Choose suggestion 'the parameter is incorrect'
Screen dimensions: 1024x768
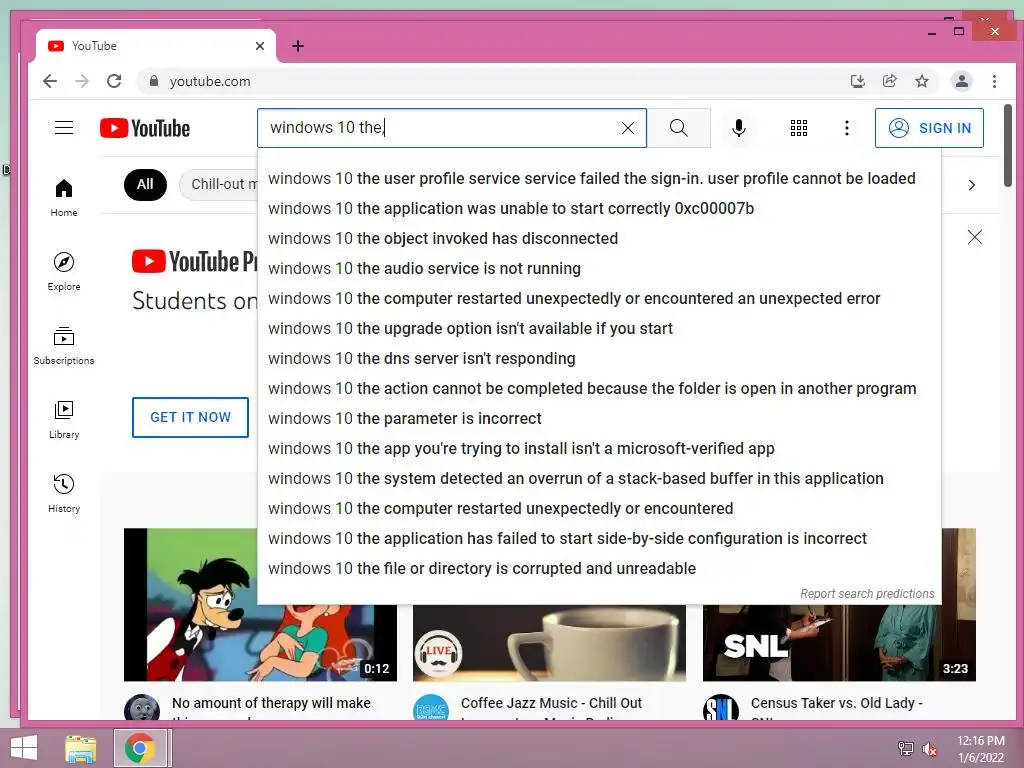tap(600, 419)
